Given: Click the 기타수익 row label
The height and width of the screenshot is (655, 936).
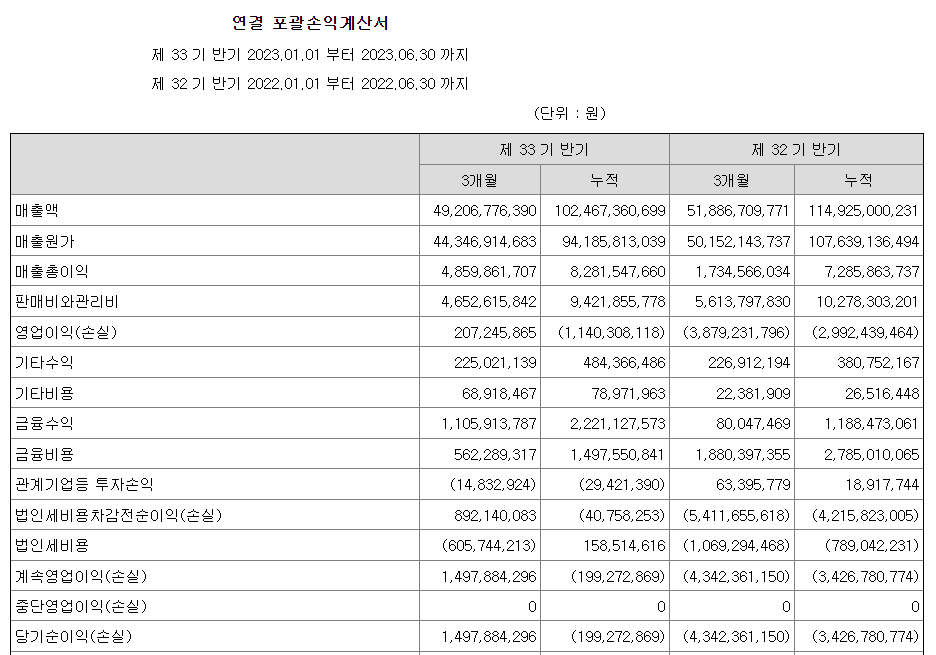Looking at the screenshot, I should point(44,362).
